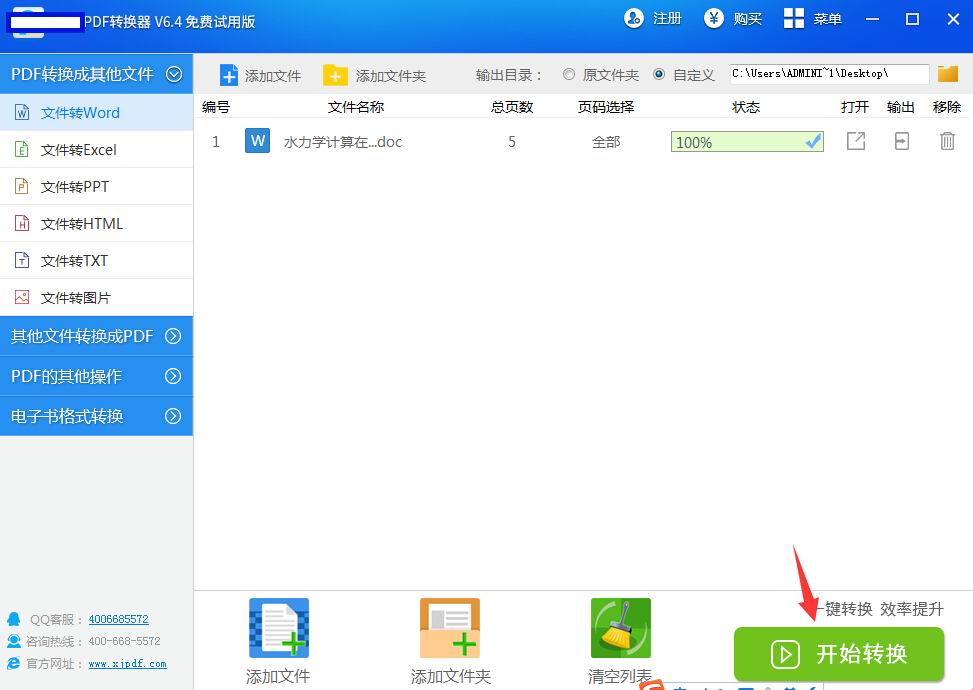This screenshot has width=973, height=690.
Task: Select 文件转Word menu item
Action: 96,112
